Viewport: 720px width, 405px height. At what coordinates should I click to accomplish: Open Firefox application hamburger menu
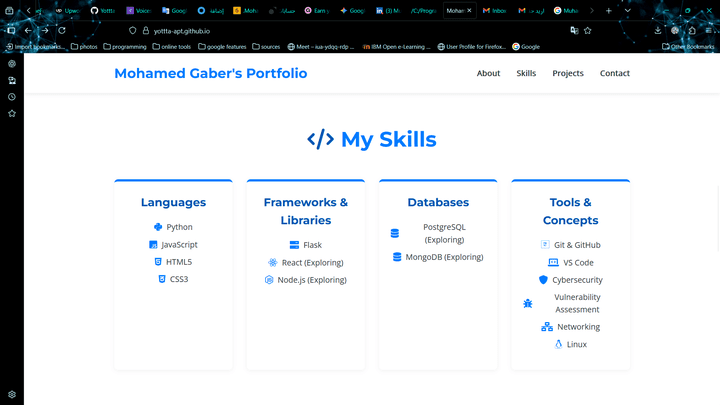[x=709, y=30]
